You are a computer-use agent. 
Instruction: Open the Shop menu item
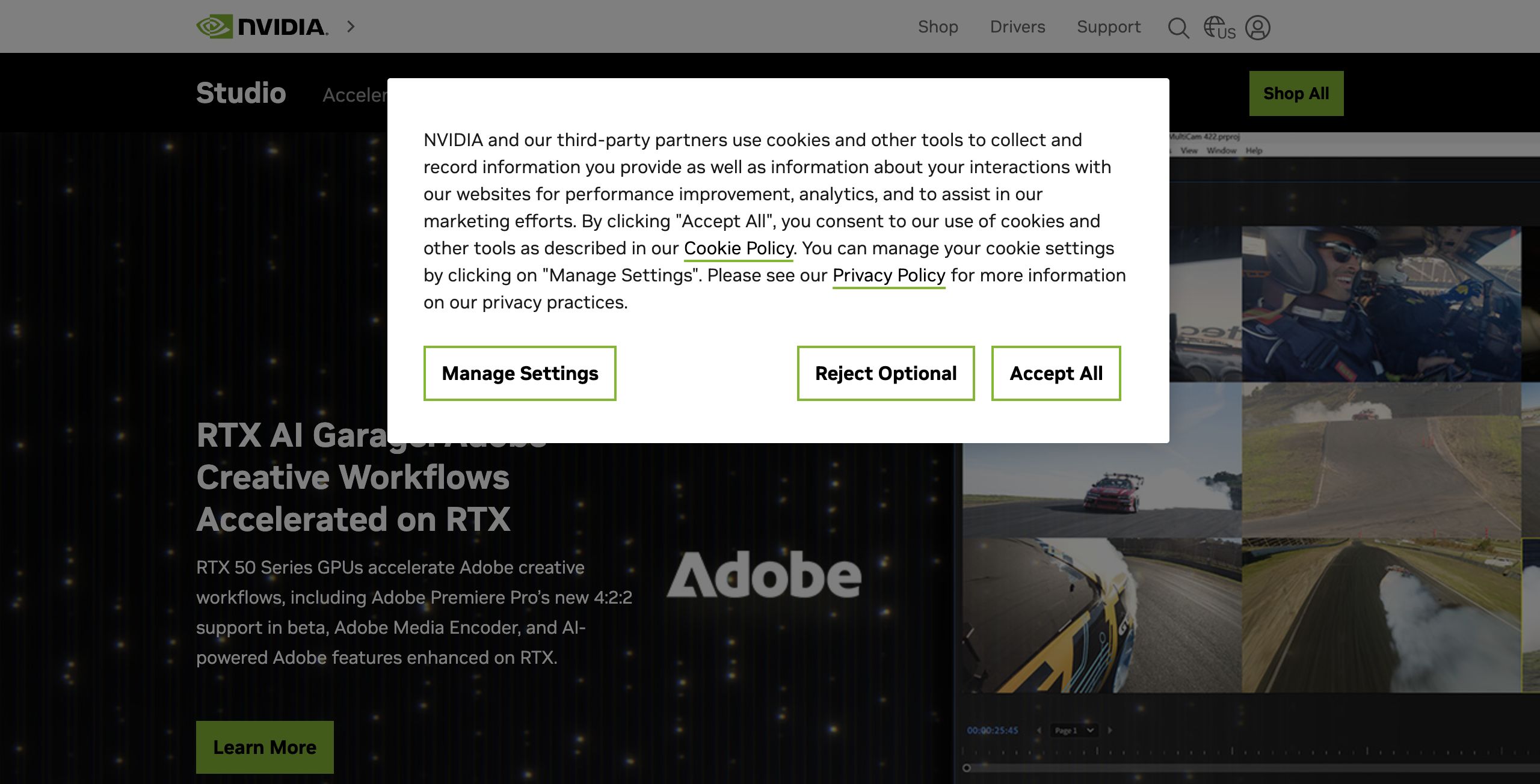pyautogui.click(x=938, y=26)
